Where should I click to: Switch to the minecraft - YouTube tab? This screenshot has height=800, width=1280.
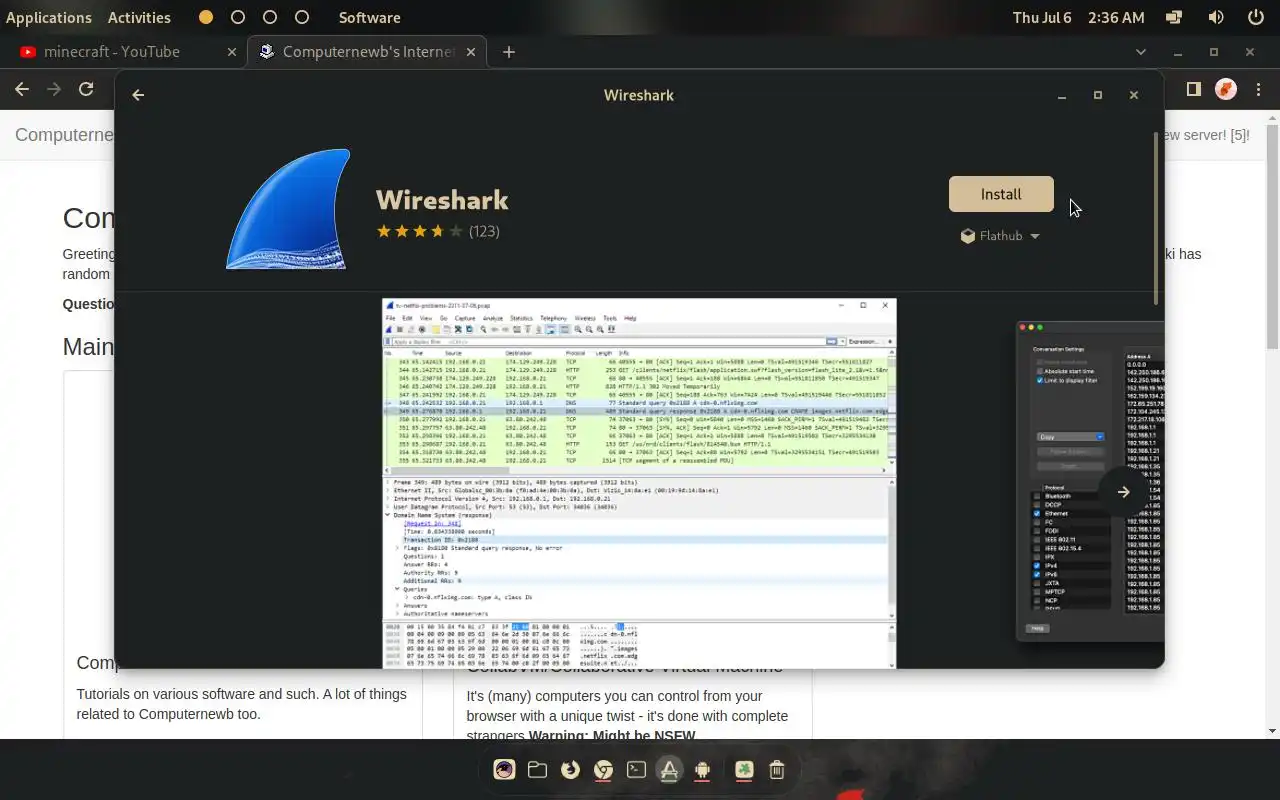coord(123,52)
